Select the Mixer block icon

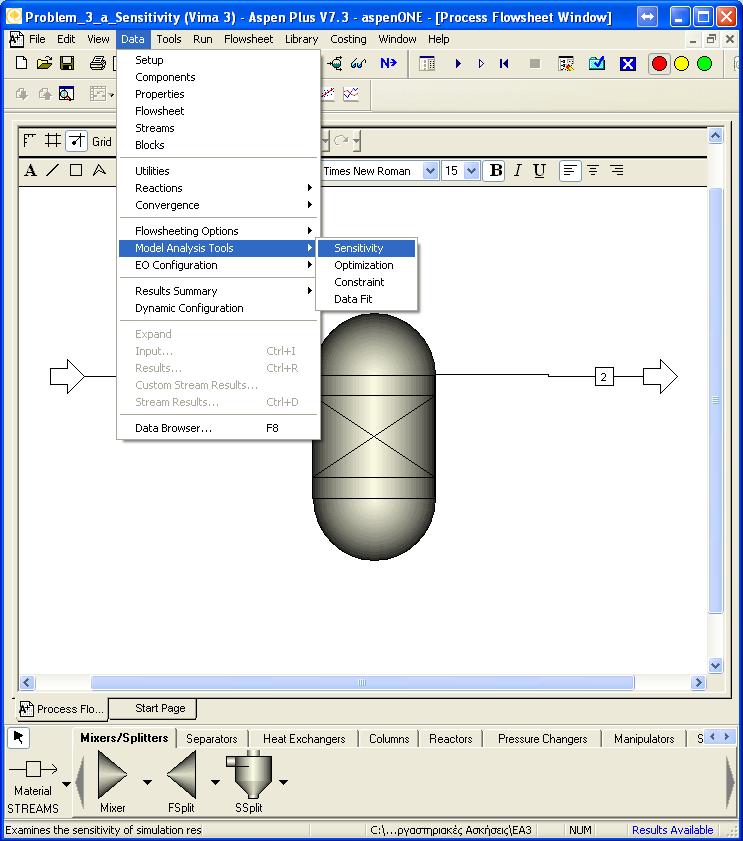[113, 774]
